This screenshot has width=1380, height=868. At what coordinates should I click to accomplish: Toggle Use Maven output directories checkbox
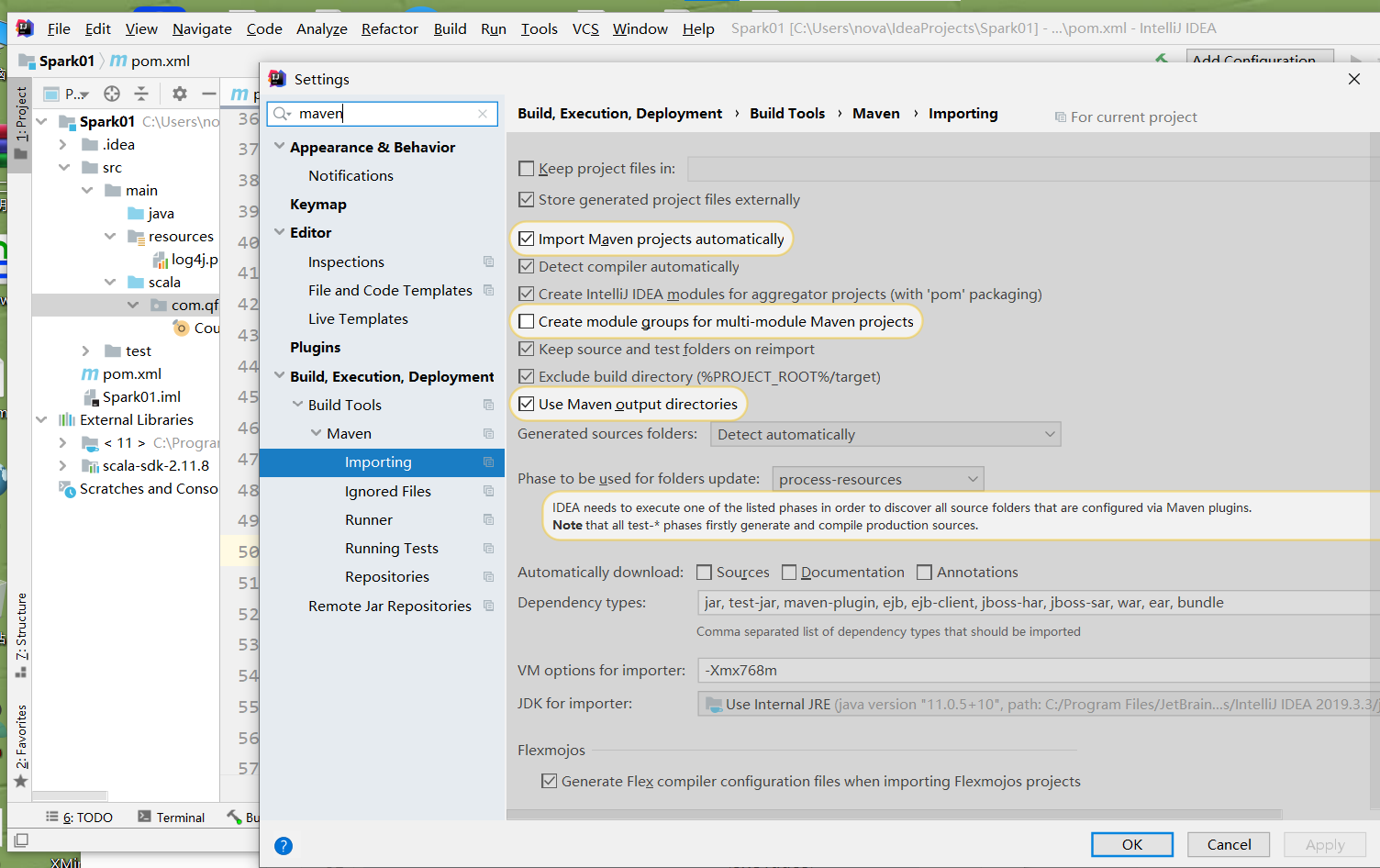coord(527,405)
